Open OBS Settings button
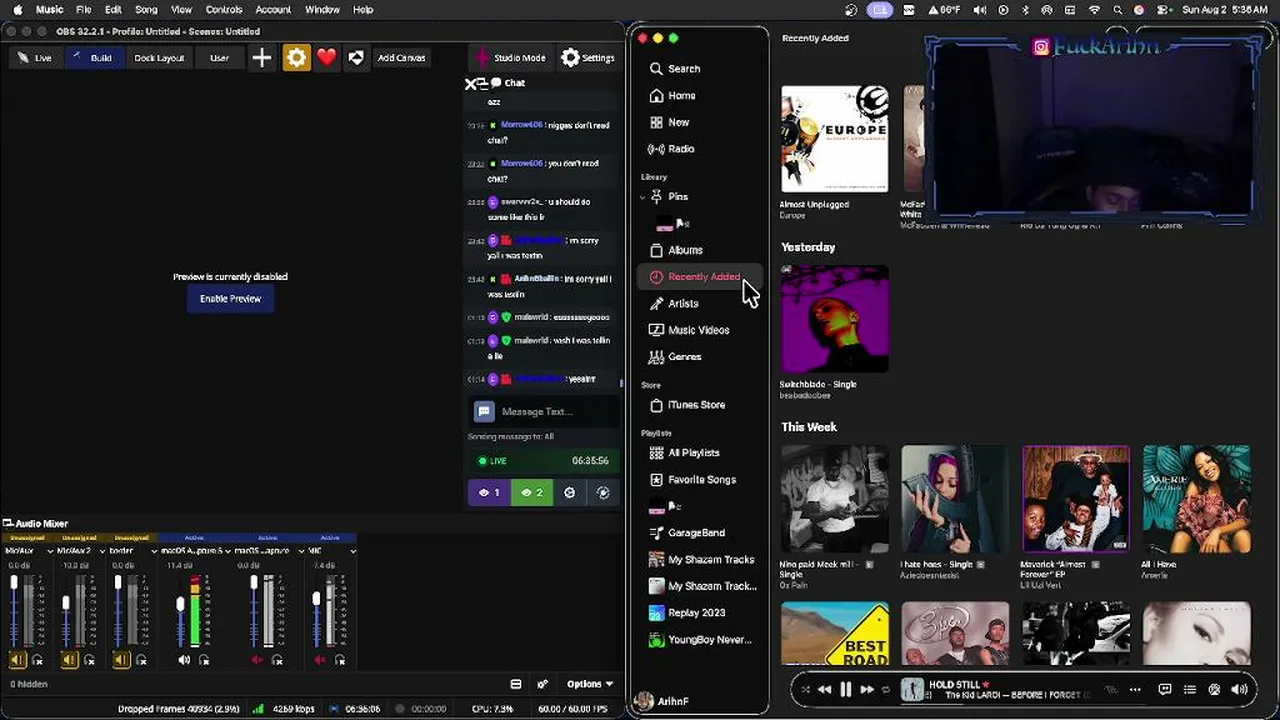1280x720 pixels. tap(587, 58)
